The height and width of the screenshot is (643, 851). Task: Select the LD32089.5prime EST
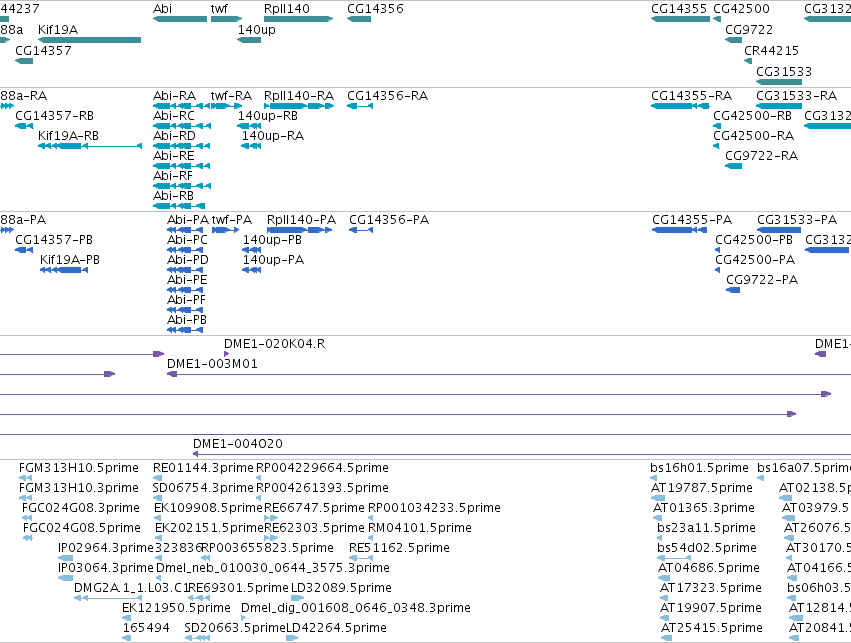[x=297, y=598]
